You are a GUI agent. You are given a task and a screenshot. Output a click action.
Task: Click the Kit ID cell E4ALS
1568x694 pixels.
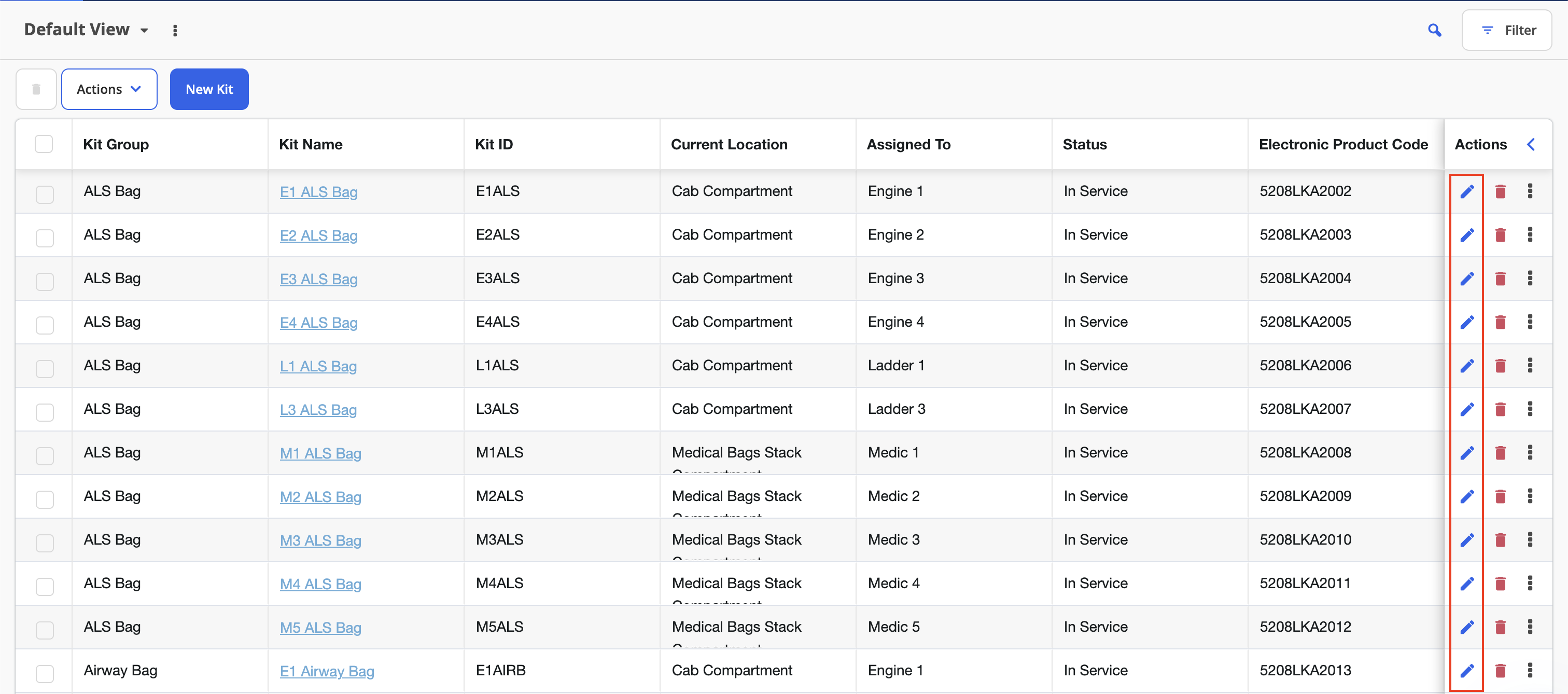[497, 322]
